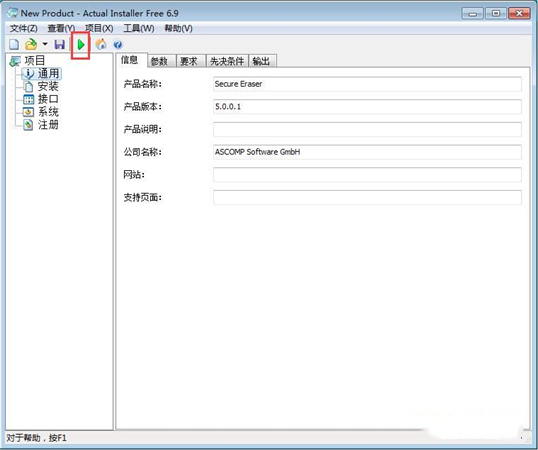The height and width of the screenshot is (450, 538).
Task: Click the application icon in title bar
Action: 13,13
